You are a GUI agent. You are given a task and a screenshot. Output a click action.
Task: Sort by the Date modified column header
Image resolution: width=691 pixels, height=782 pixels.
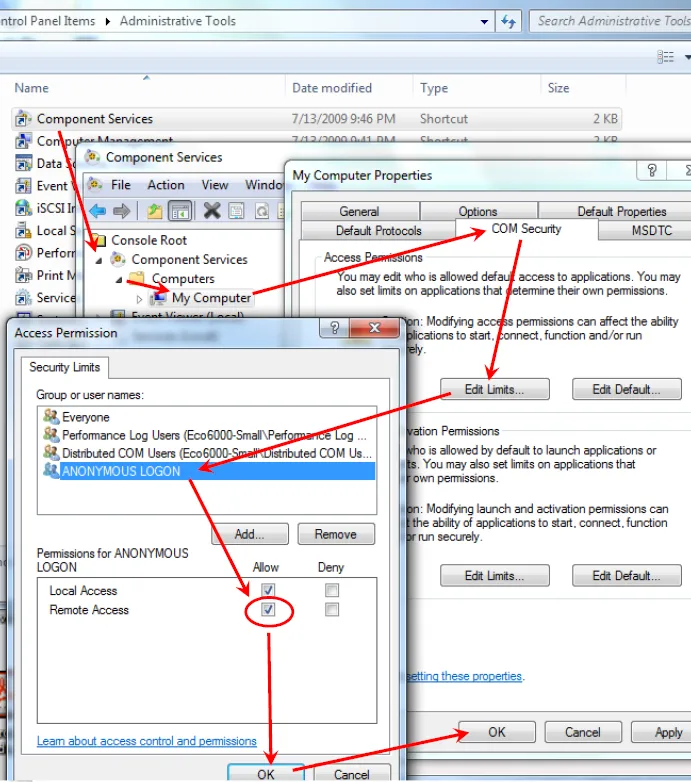point(349,88)
